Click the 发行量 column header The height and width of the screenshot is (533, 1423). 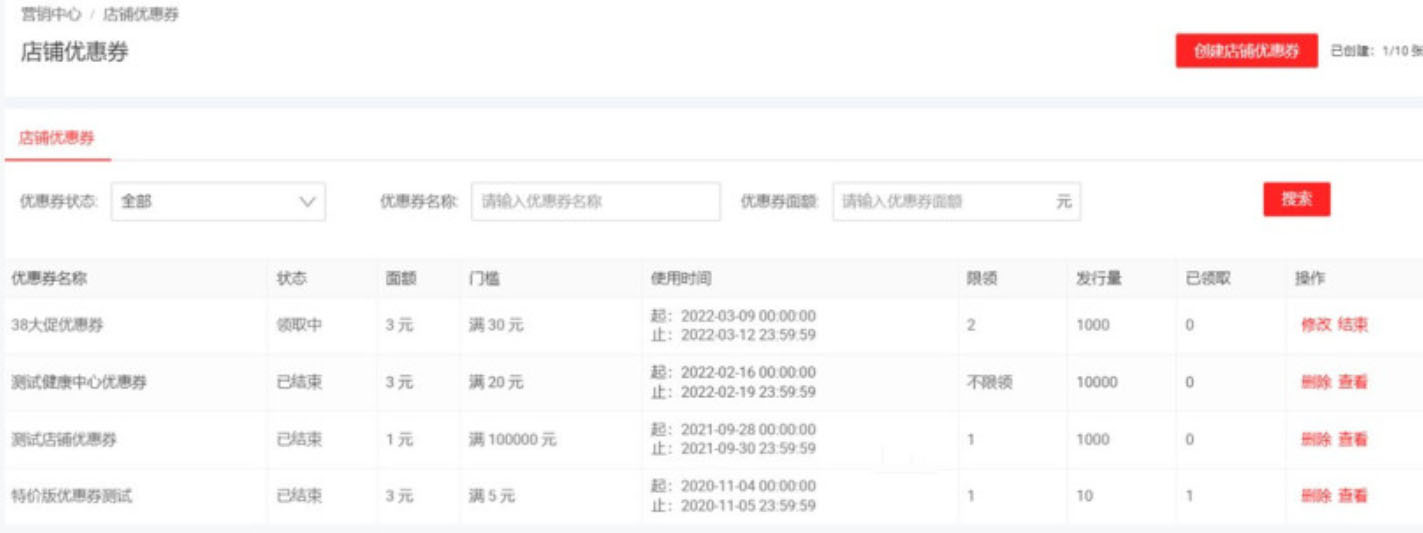pos(1098,279)
